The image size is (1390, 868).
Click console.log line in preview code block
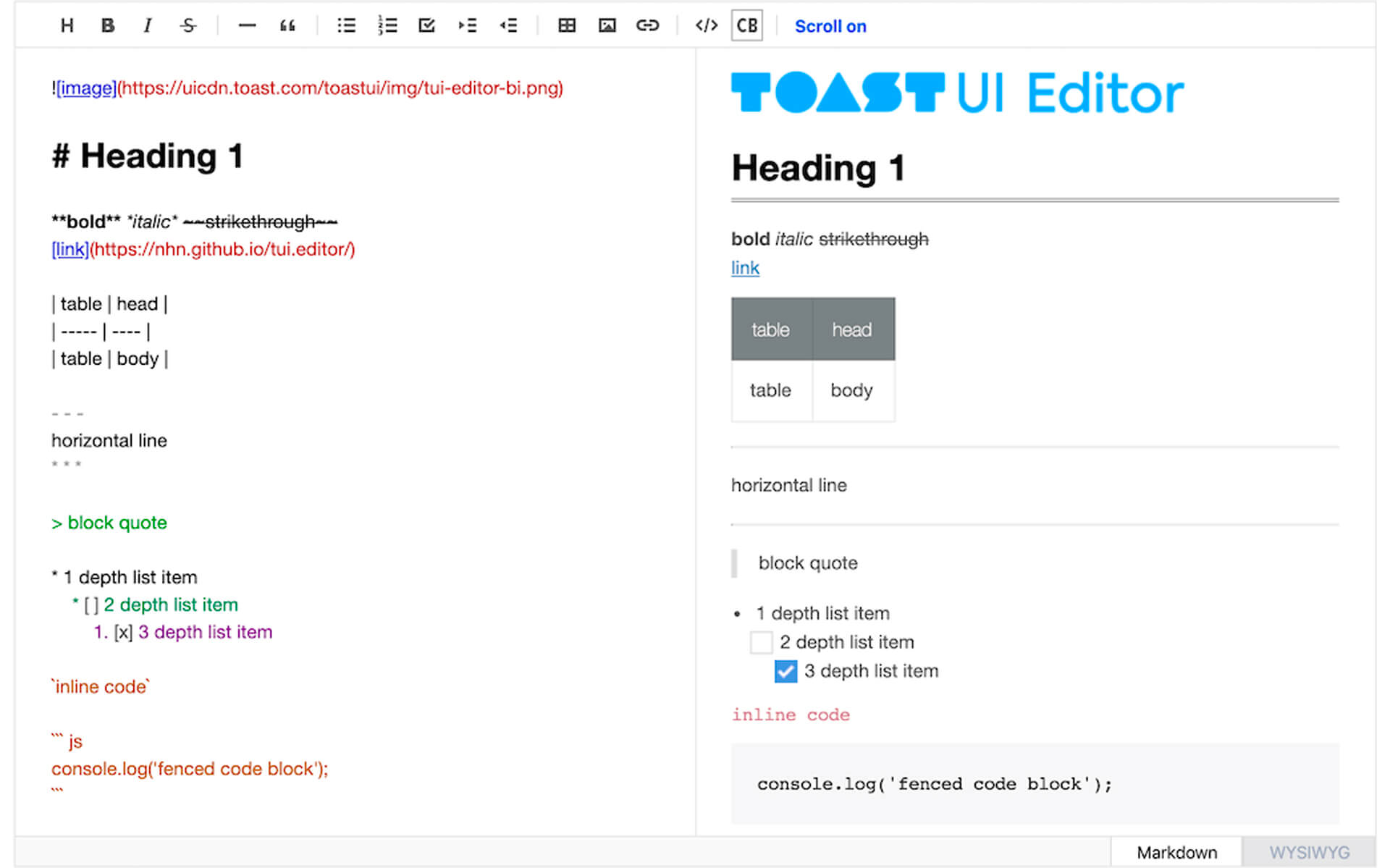coord(934,784)
